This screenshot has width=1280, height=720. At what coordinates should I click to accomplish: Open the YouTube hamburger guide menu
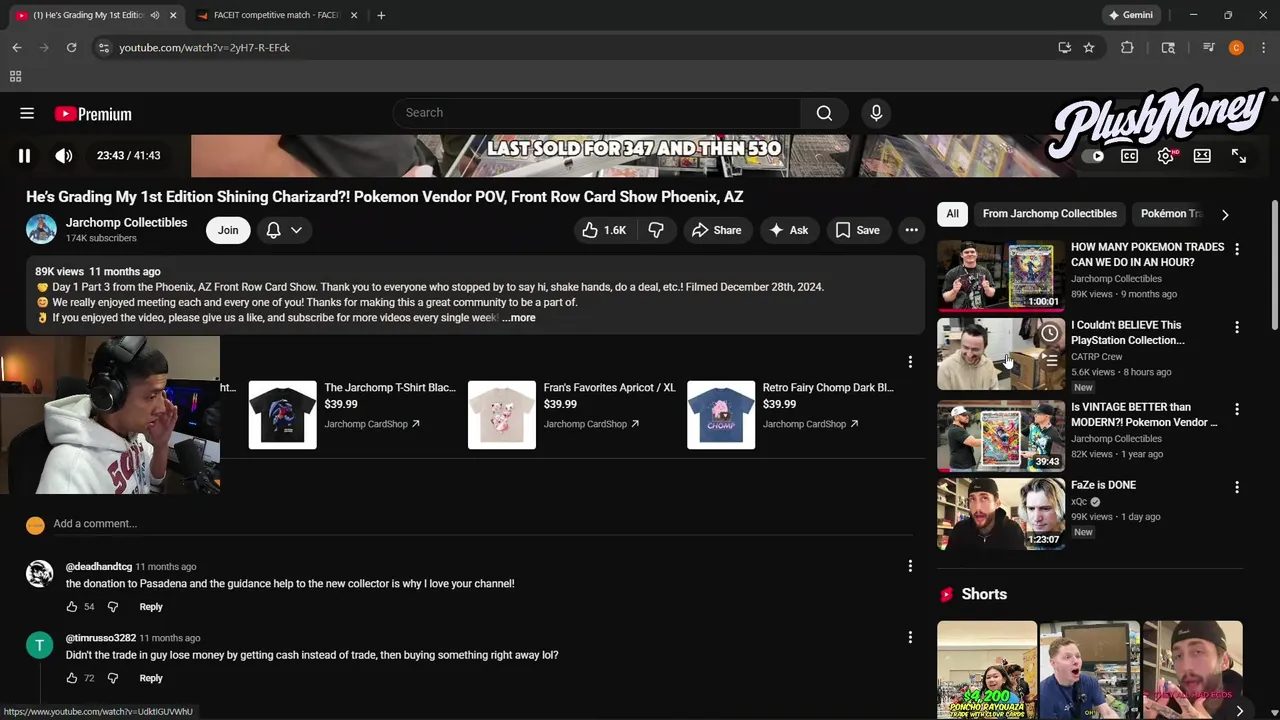[x=27, y=113]
